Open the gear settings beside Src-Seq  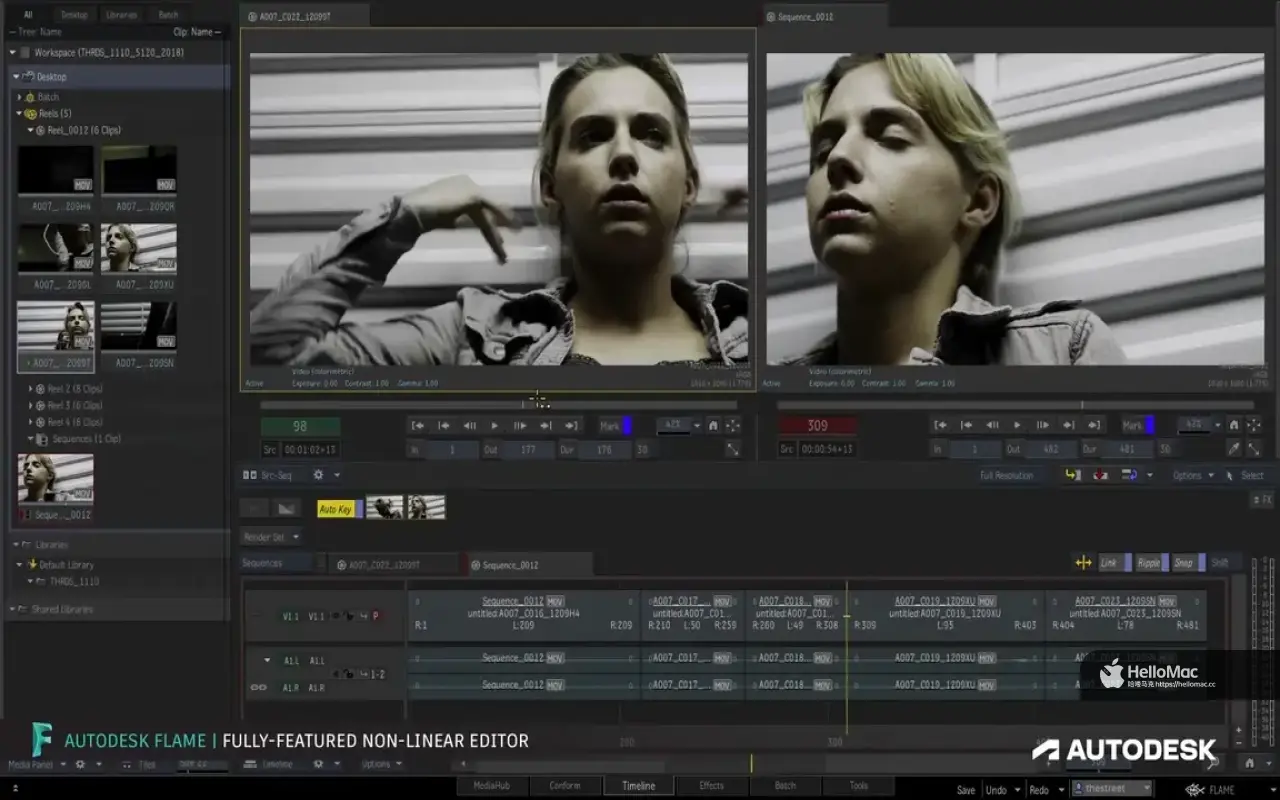318,475
